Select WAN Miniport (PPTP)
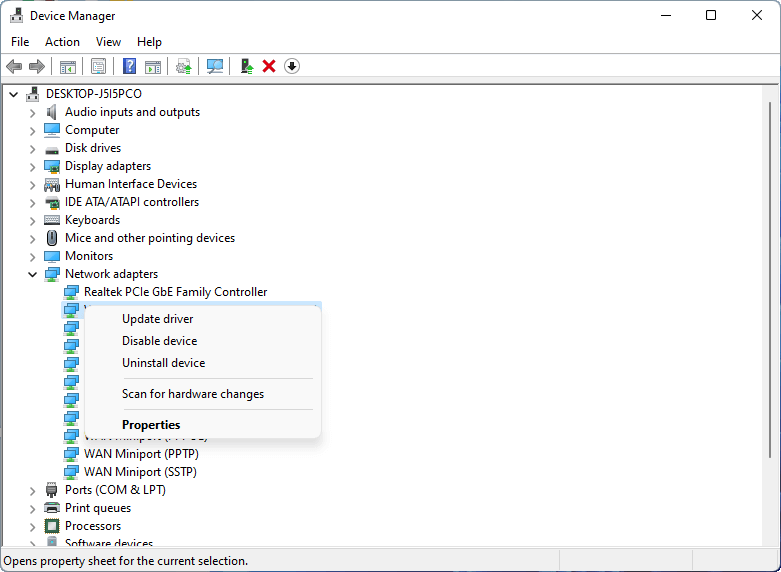The image size is (781, 572). 141,454
